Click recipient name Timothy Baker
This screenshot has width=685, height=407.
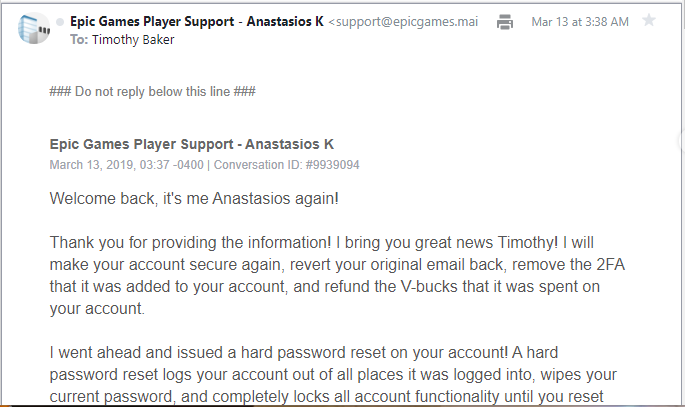[x=133, y=40]
